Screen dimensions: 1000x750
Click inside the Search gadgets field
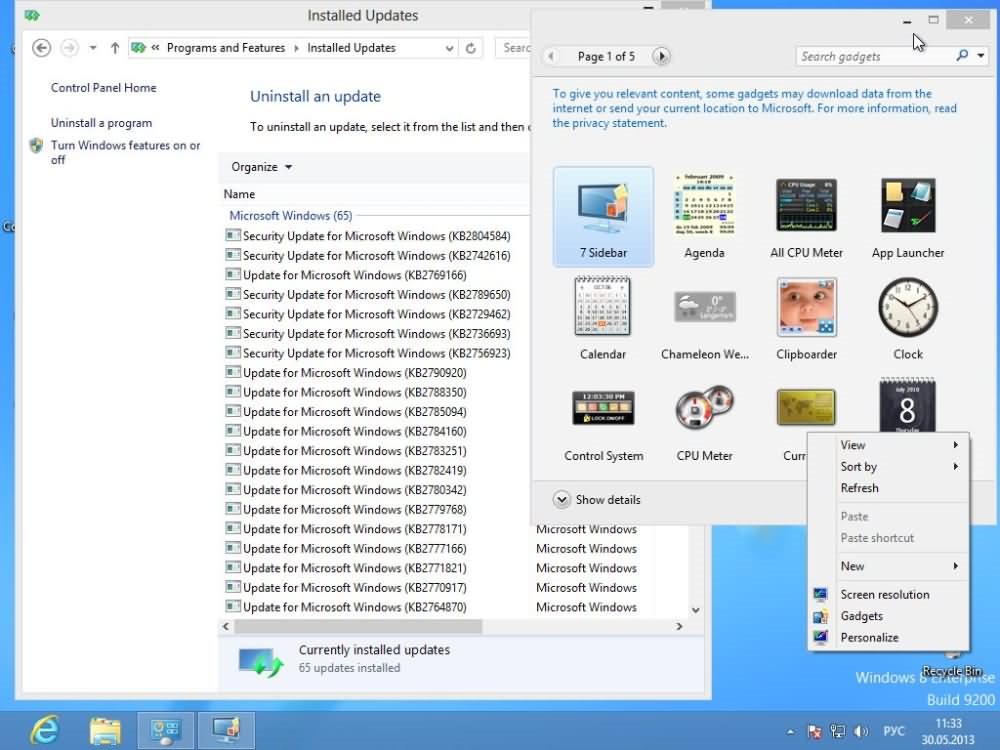click(870, 57)
